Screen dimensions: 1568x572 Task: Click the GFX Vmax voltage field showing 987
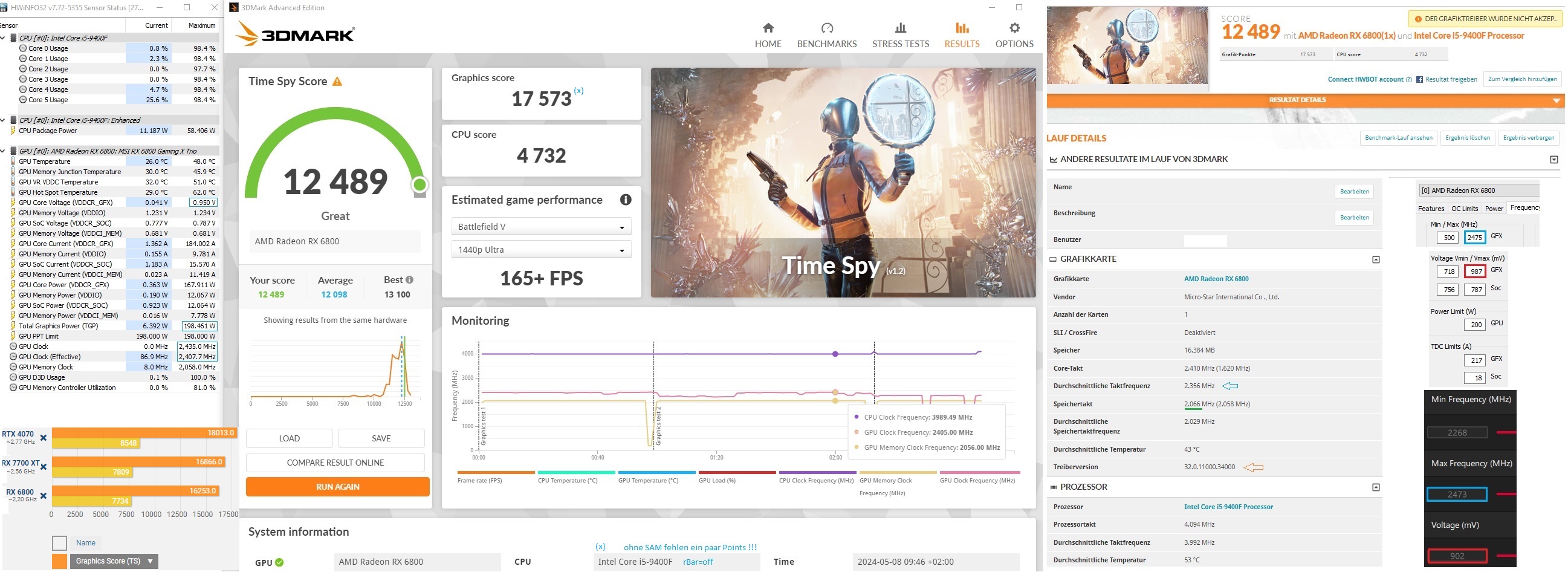[1476, 271]
